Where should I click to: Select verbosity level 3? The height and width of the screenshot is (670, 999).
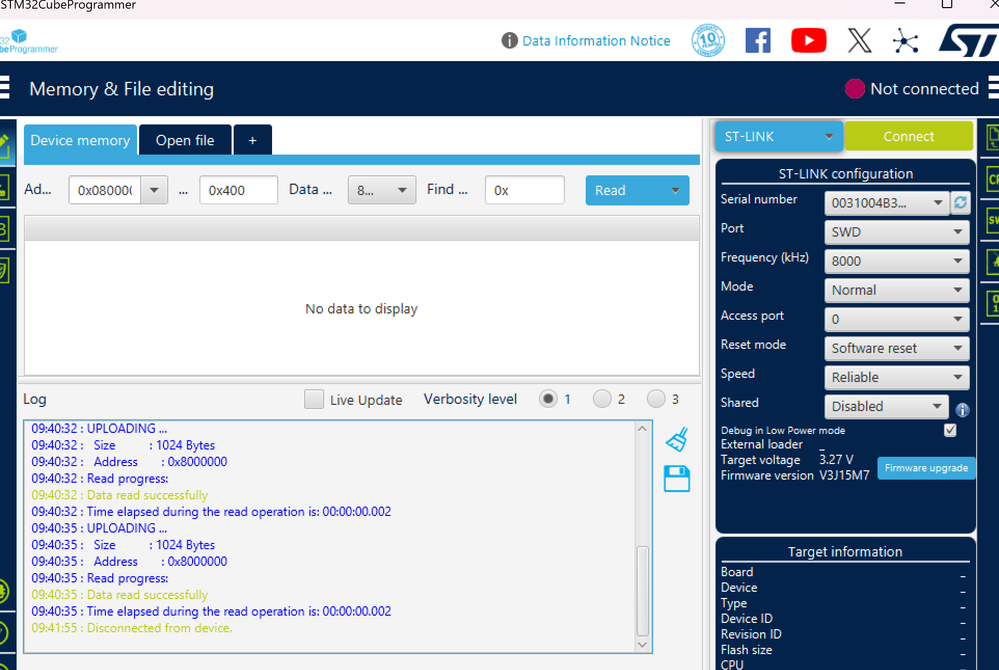(656, 399)
